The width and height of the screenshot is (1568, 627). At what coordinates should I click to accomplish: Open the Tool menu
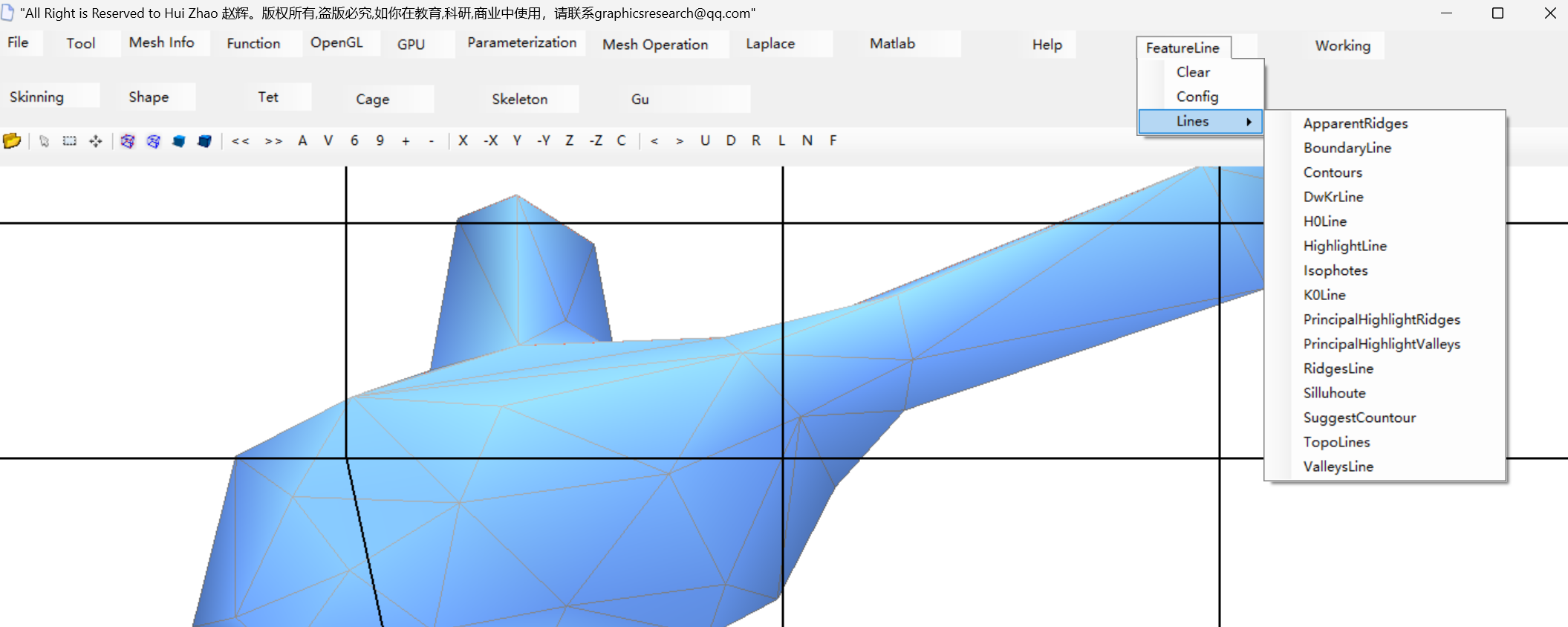pyautogui.click(x=81, y=43)
